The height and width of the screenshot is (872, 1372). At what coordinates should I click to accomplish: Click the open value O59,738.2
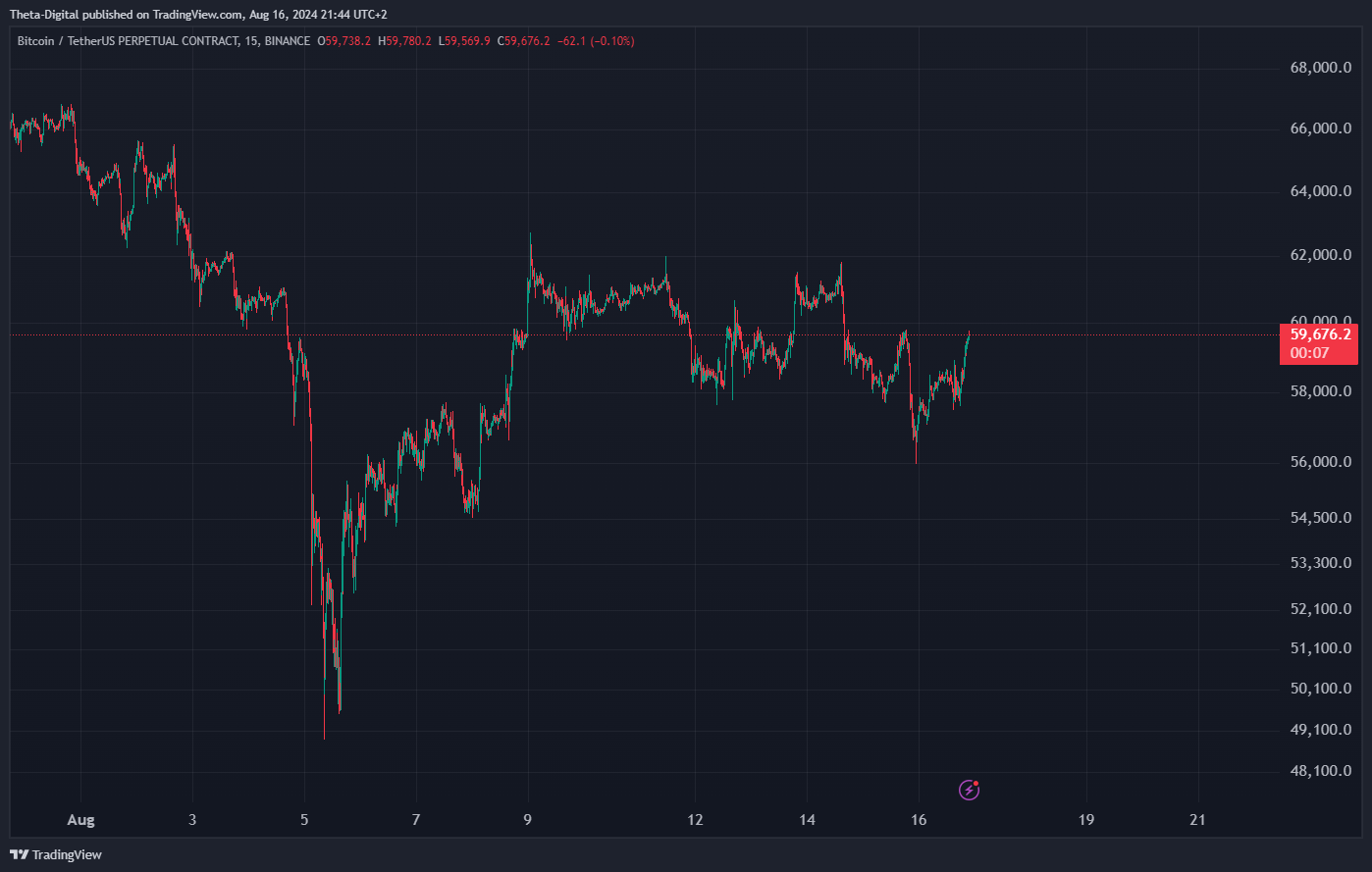tap(343, 41)
